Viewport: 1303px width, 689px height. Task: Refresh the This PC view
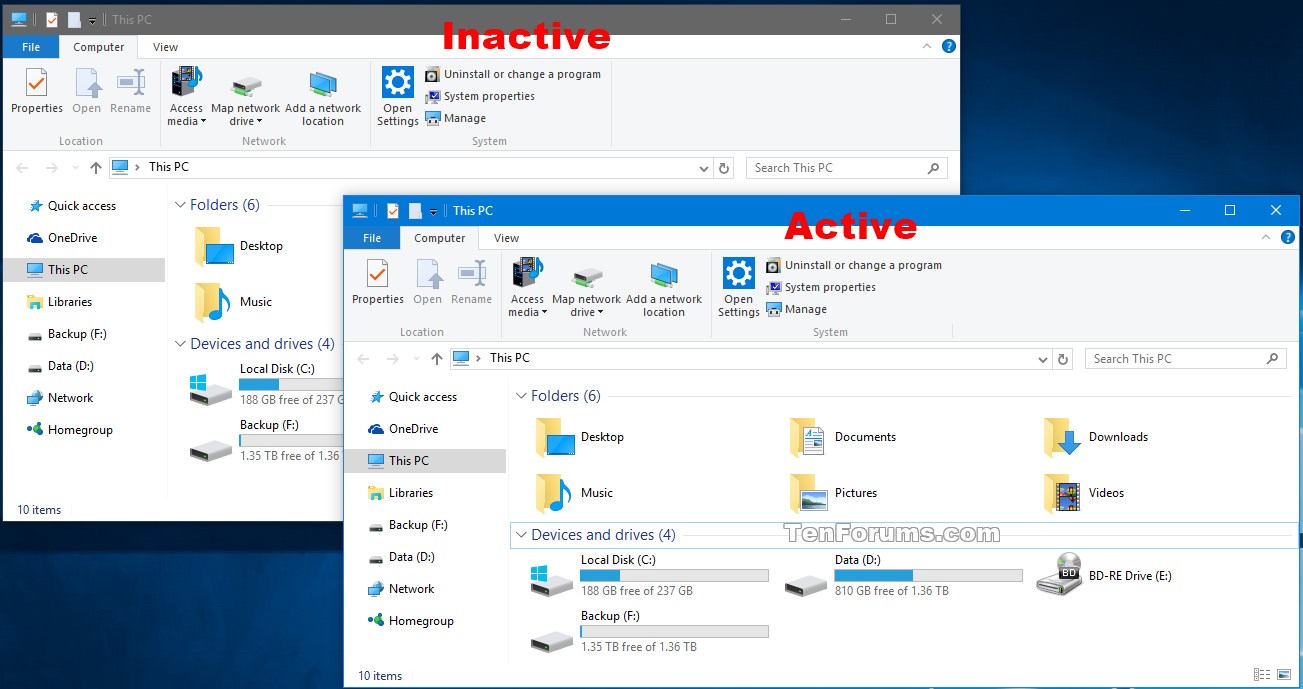click(1064, 358)
